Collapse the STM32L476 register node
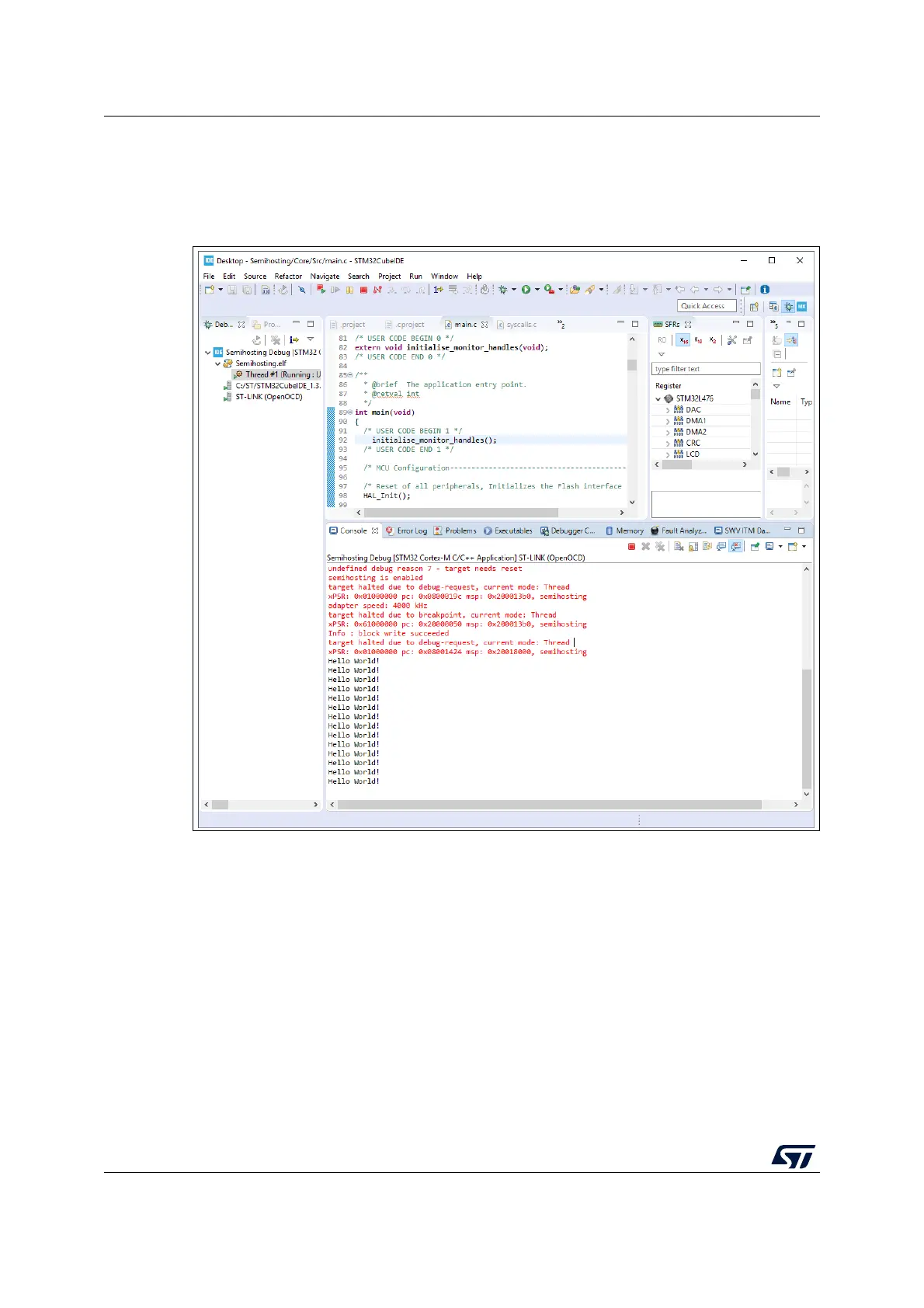 tap(658, 398)
